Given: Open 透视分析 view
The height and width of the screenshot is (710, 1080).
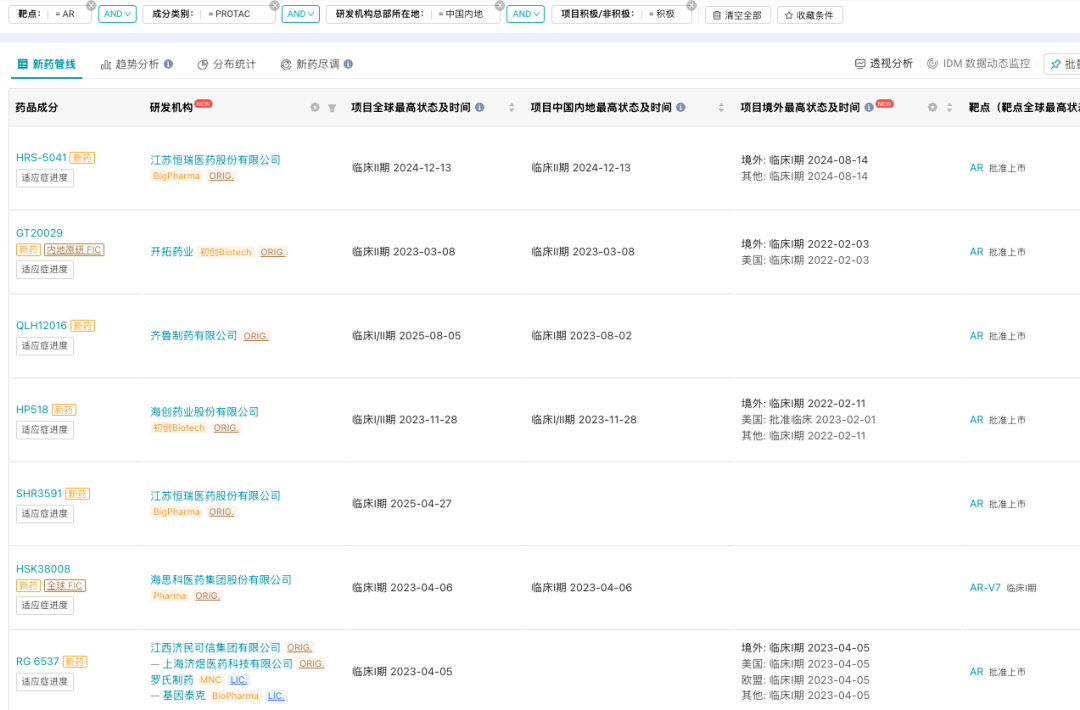Looking at the screenshot, I should click(884, 63).
